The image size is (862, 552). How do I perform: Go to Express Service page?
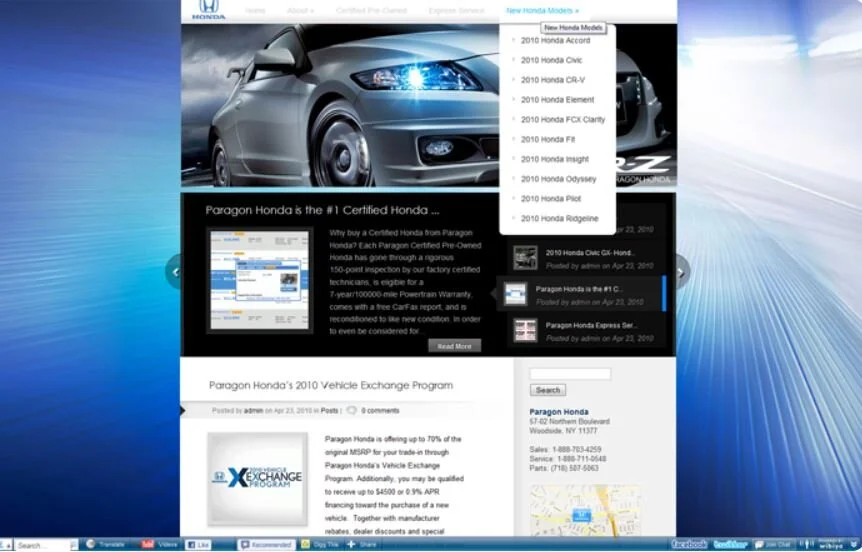(456, 11)
